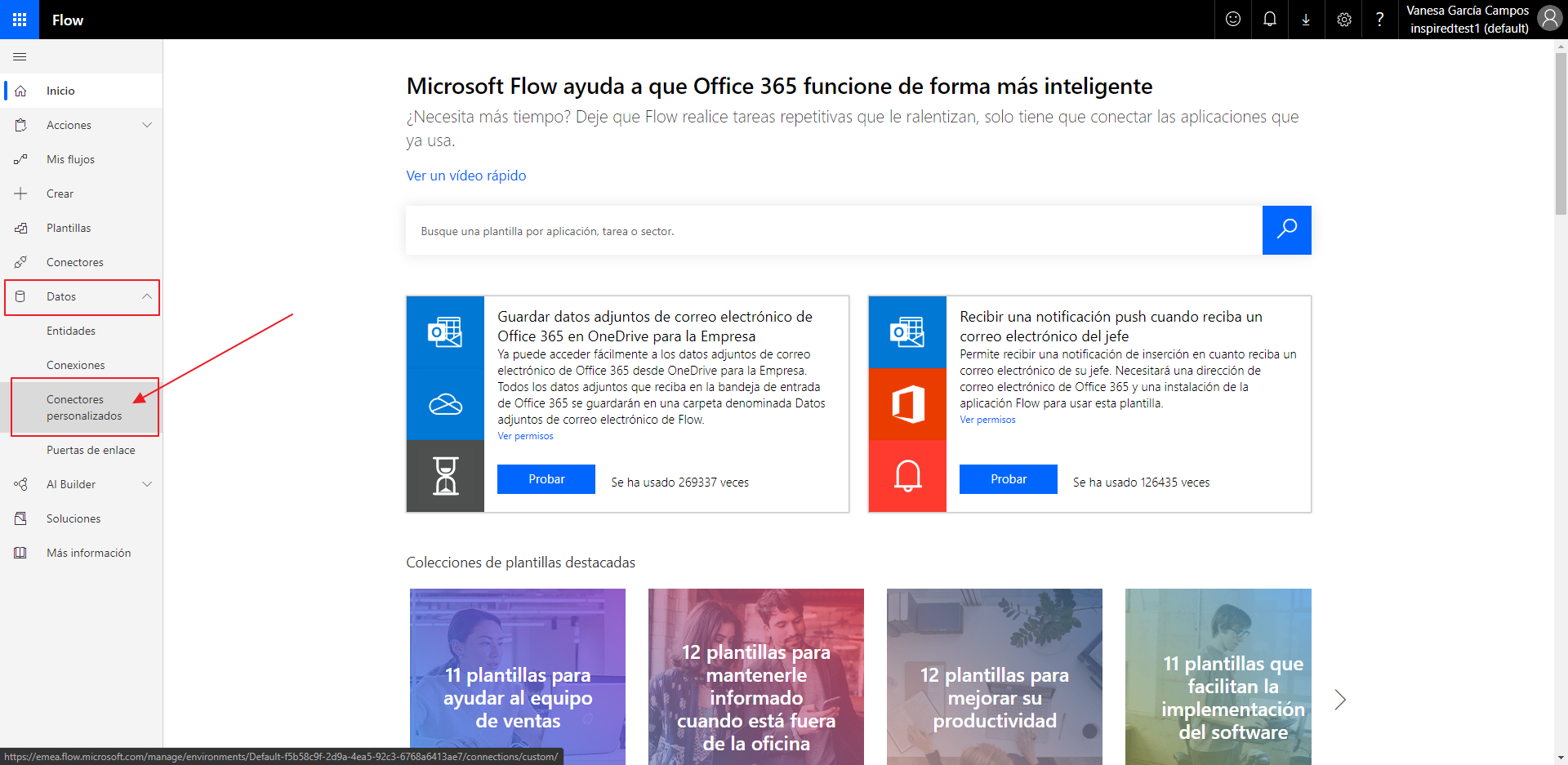This screenshot has width=1568, height=765.
Task: Collapse the Datos section chevron
Action: click(147, 296)
